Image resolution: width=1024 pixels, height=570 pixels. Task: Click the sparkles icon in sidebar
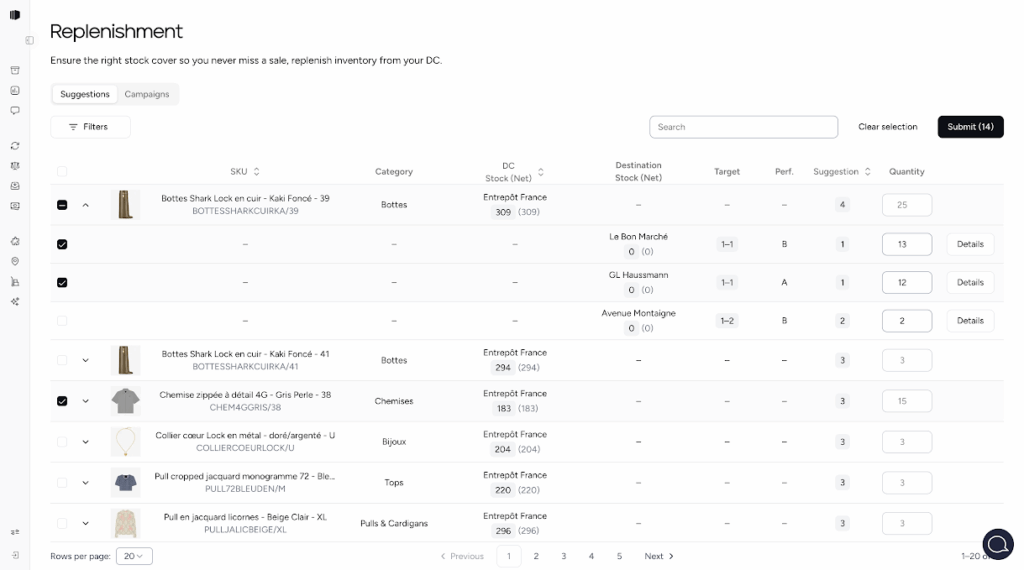pyautogui.click(x=15, y=301)
